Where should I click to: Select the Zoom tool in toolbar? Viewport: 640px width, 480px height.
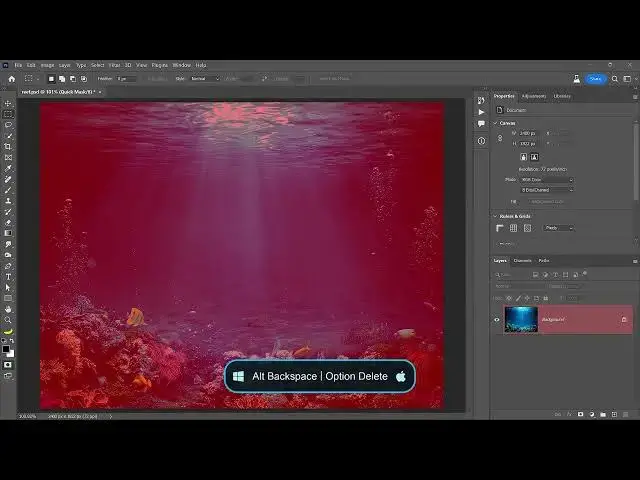8,320
